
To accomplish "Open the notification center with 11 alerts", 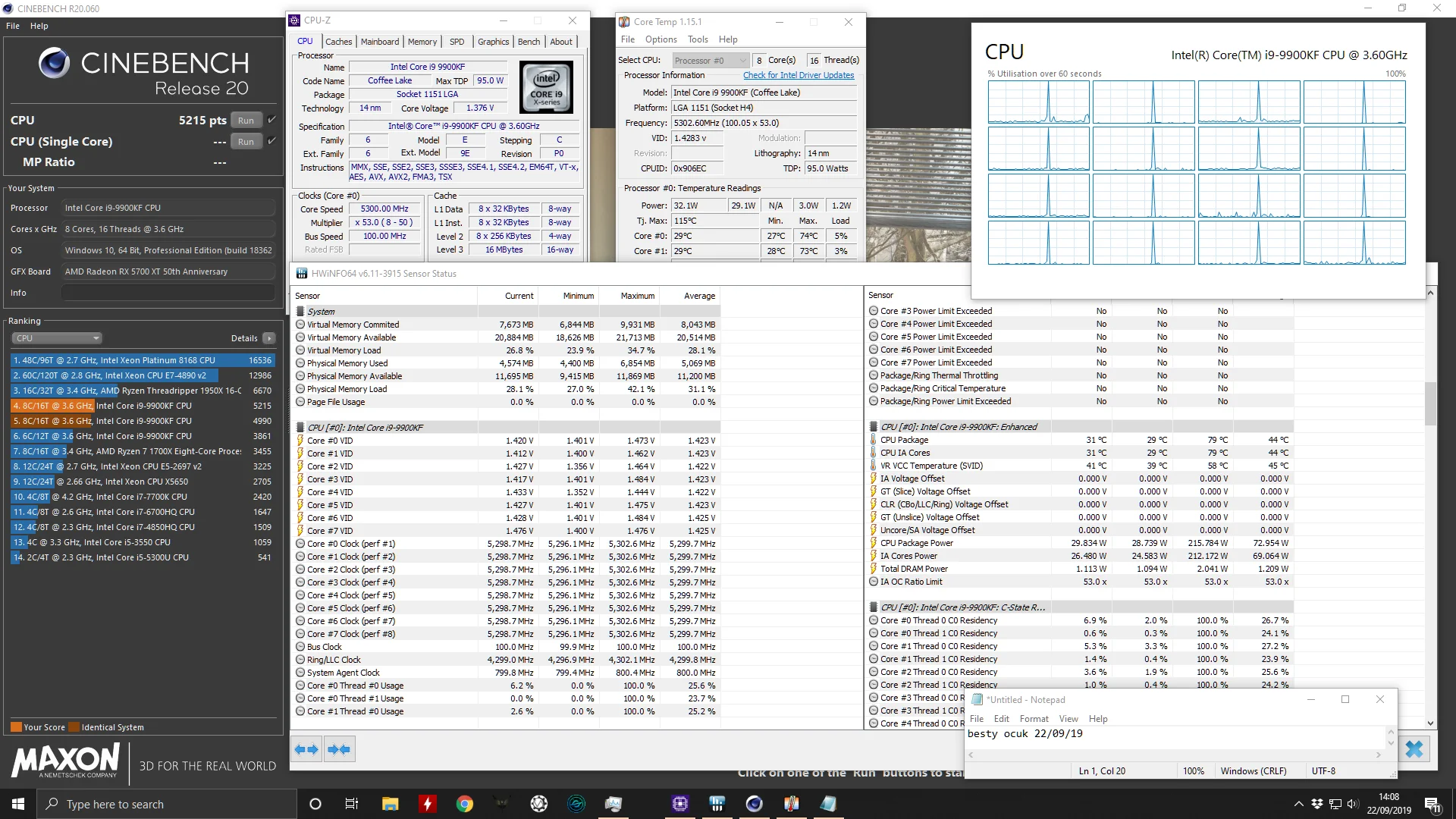I will 1433,805.
